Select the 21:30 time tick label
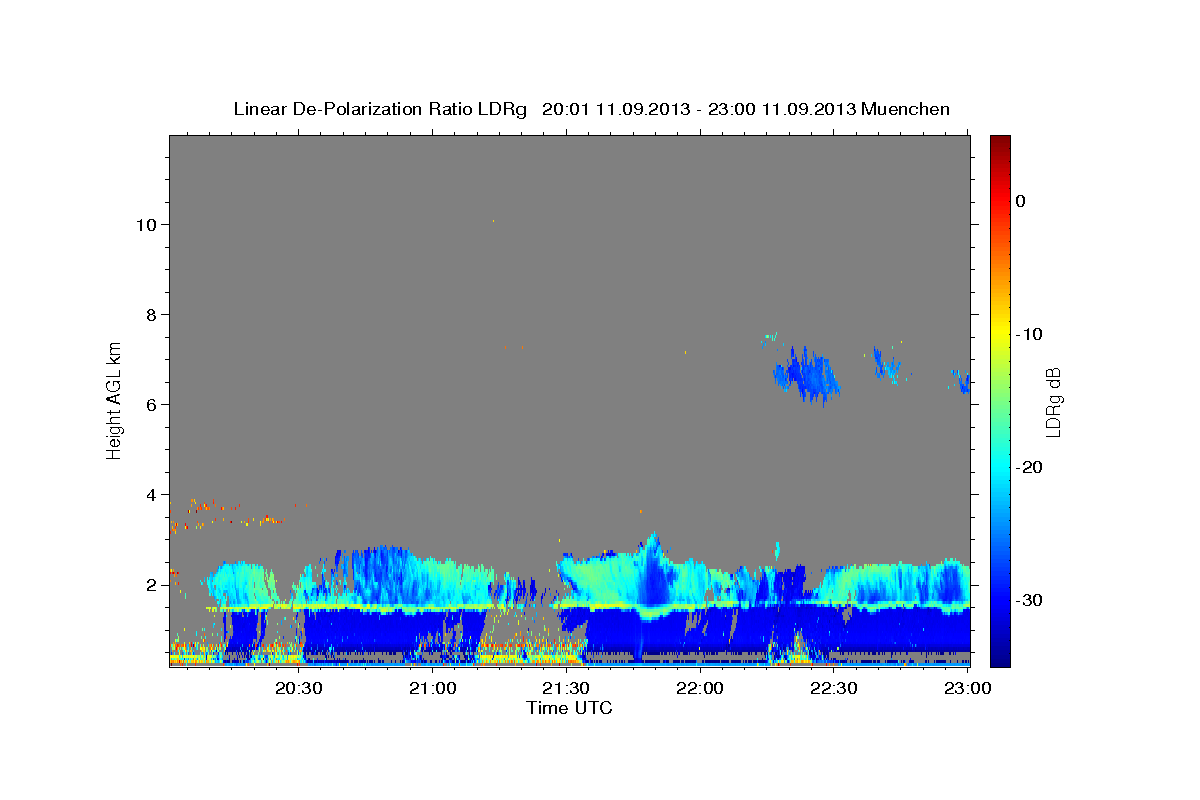 (x=566, y=688)
